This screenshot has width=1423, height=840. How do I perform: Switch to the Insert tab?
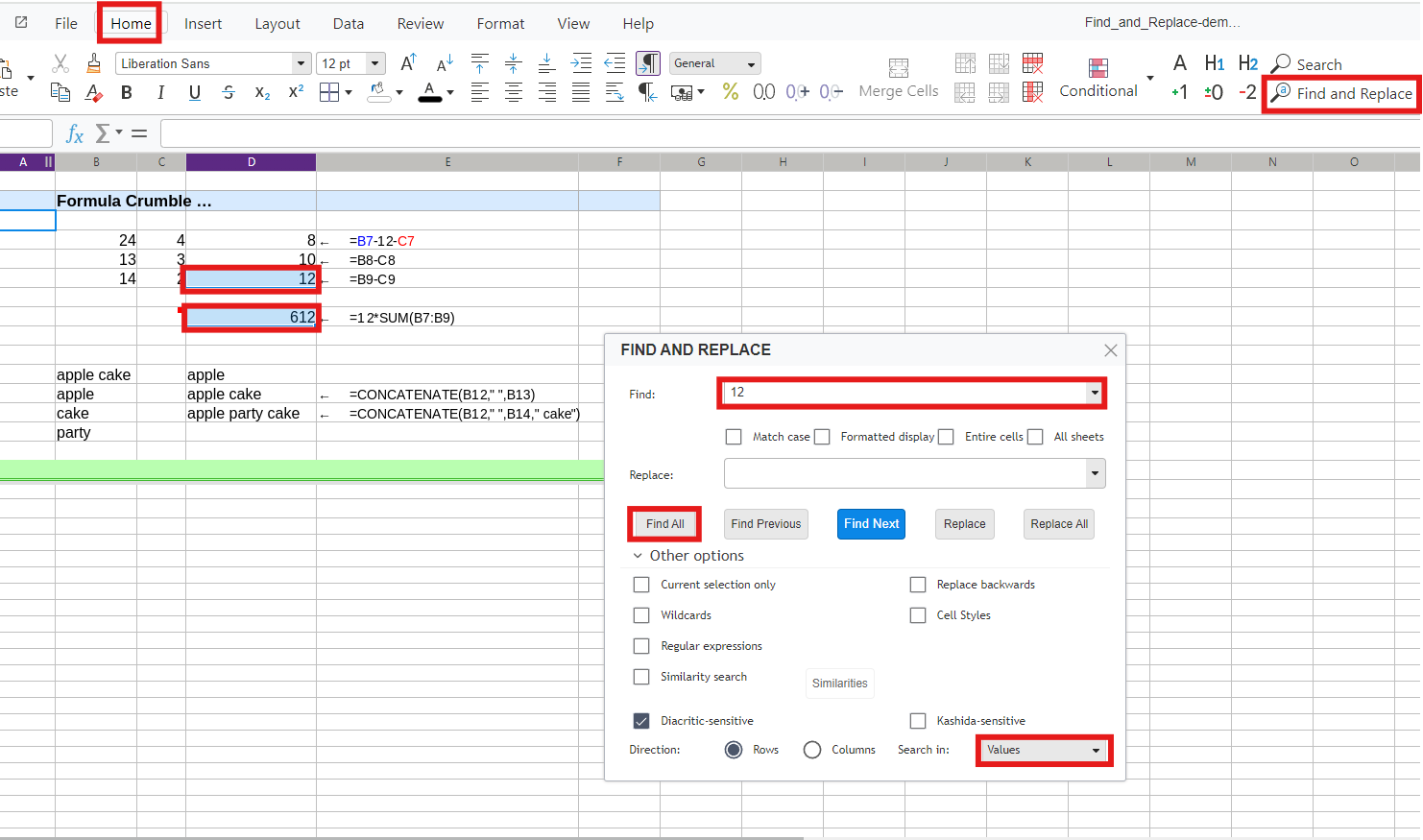(x=203, y=23)
